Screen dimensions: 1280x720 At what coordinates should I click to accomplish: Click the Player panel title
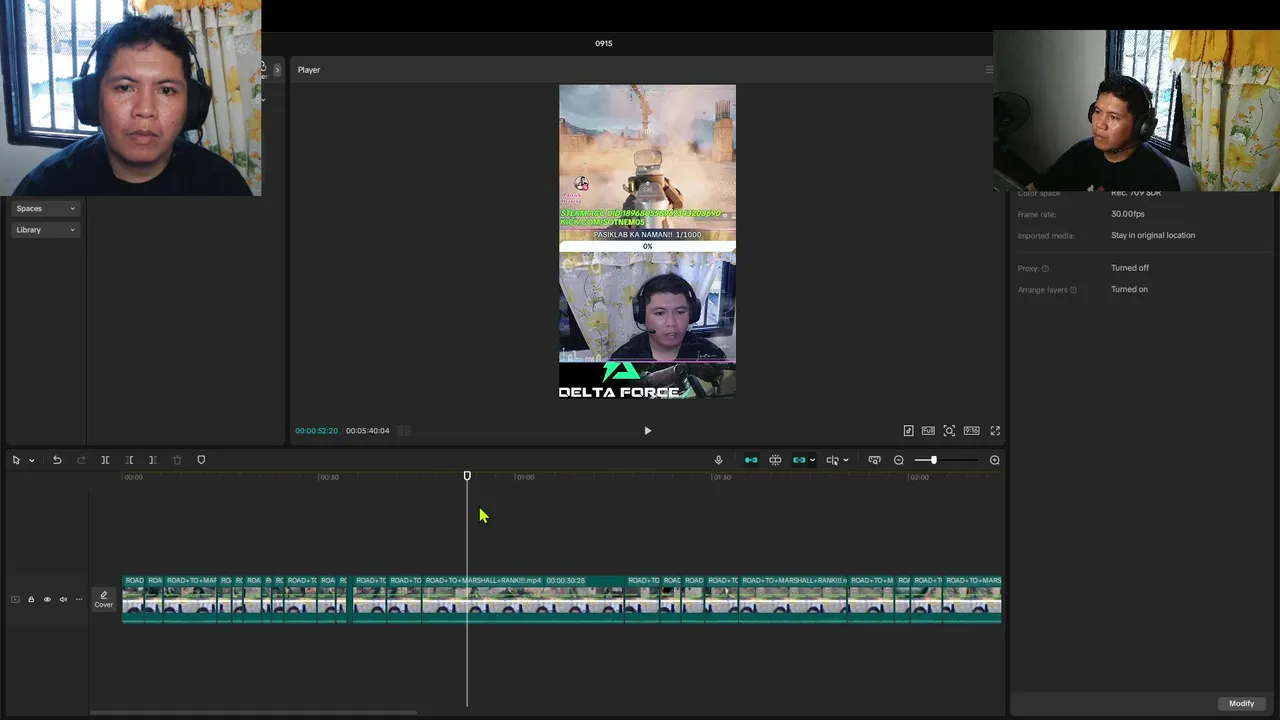click(x=309, y=70)
